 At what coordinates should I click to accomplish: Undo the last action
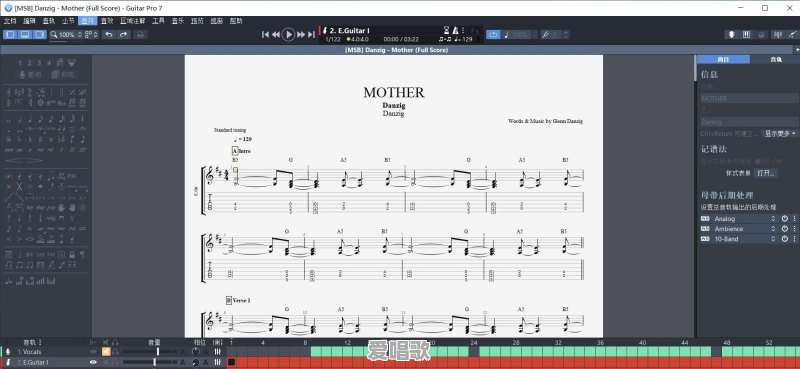tap(108, 34)
